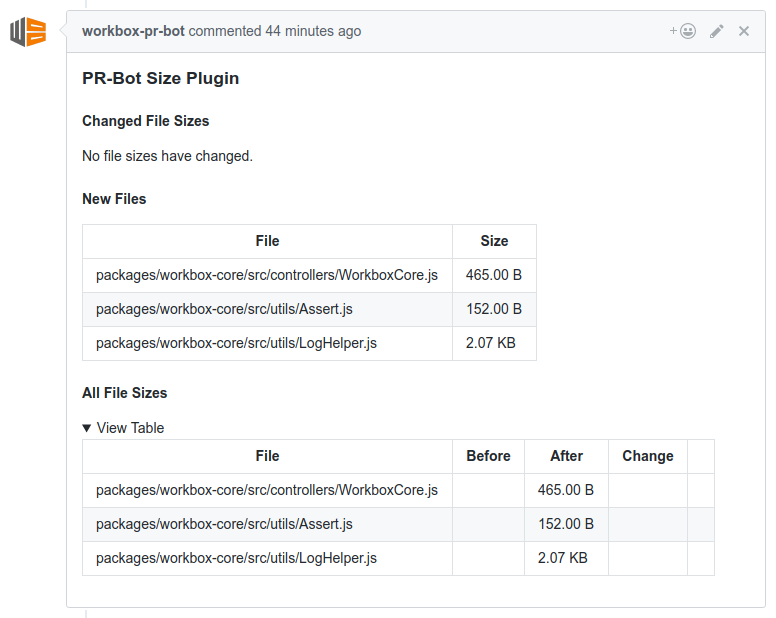Click the Before column header
Image resolution: width=776 pixels, height=618 pixels.
[x=488, y=456]
